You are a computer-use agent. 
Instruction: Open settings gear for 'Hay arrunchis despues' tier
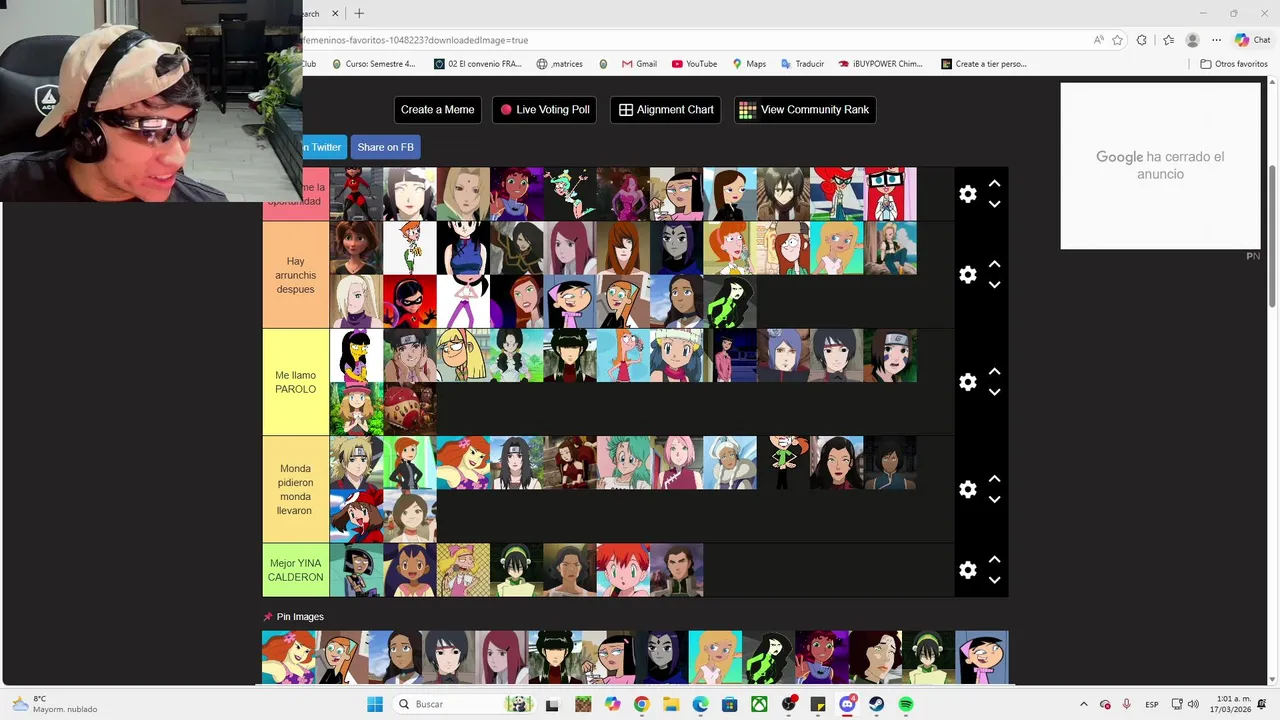pyautogui.click(x=967, y=275)
